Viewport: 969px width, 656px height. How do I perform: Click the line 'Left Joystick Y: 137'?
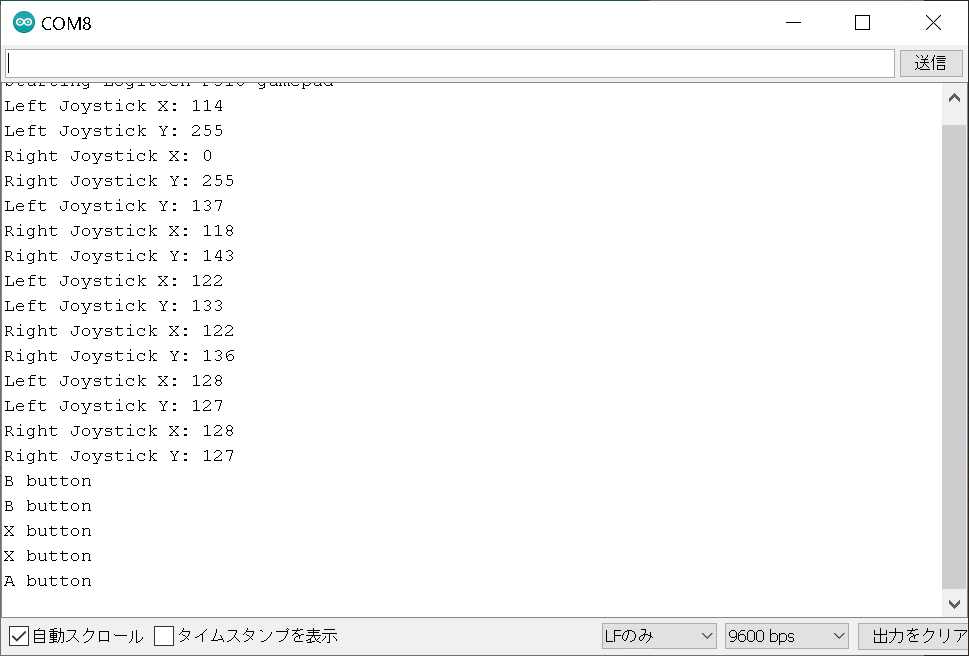114,206
